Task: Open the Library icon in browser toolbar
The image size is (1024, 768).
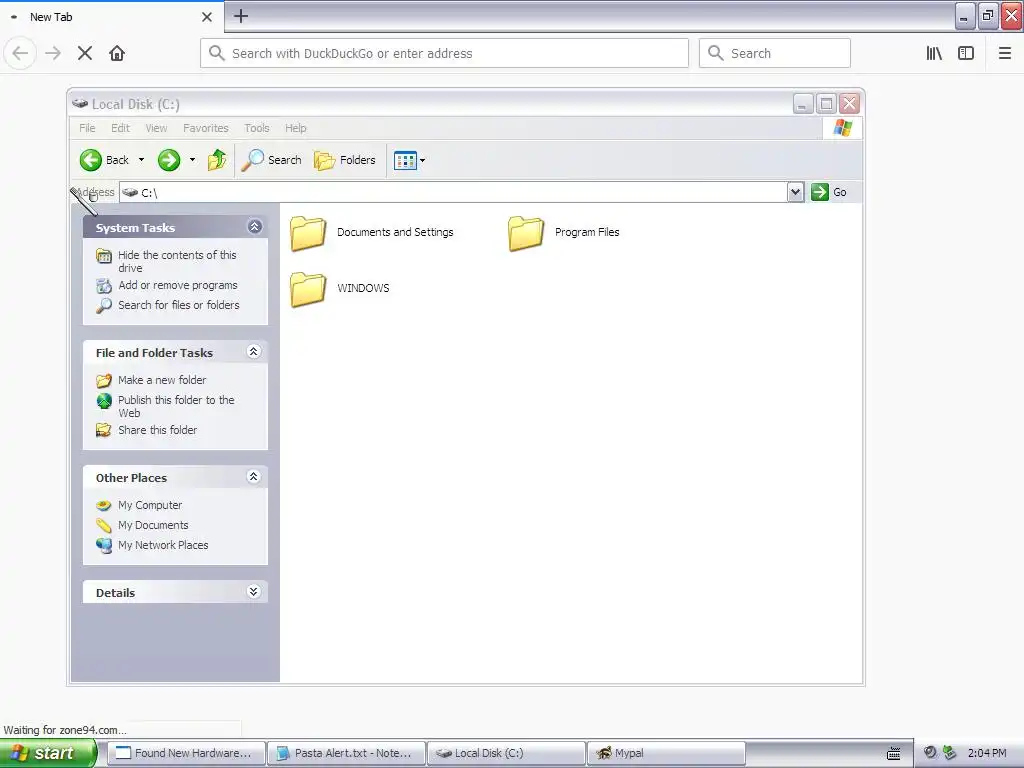Action: tap(934, 53)
